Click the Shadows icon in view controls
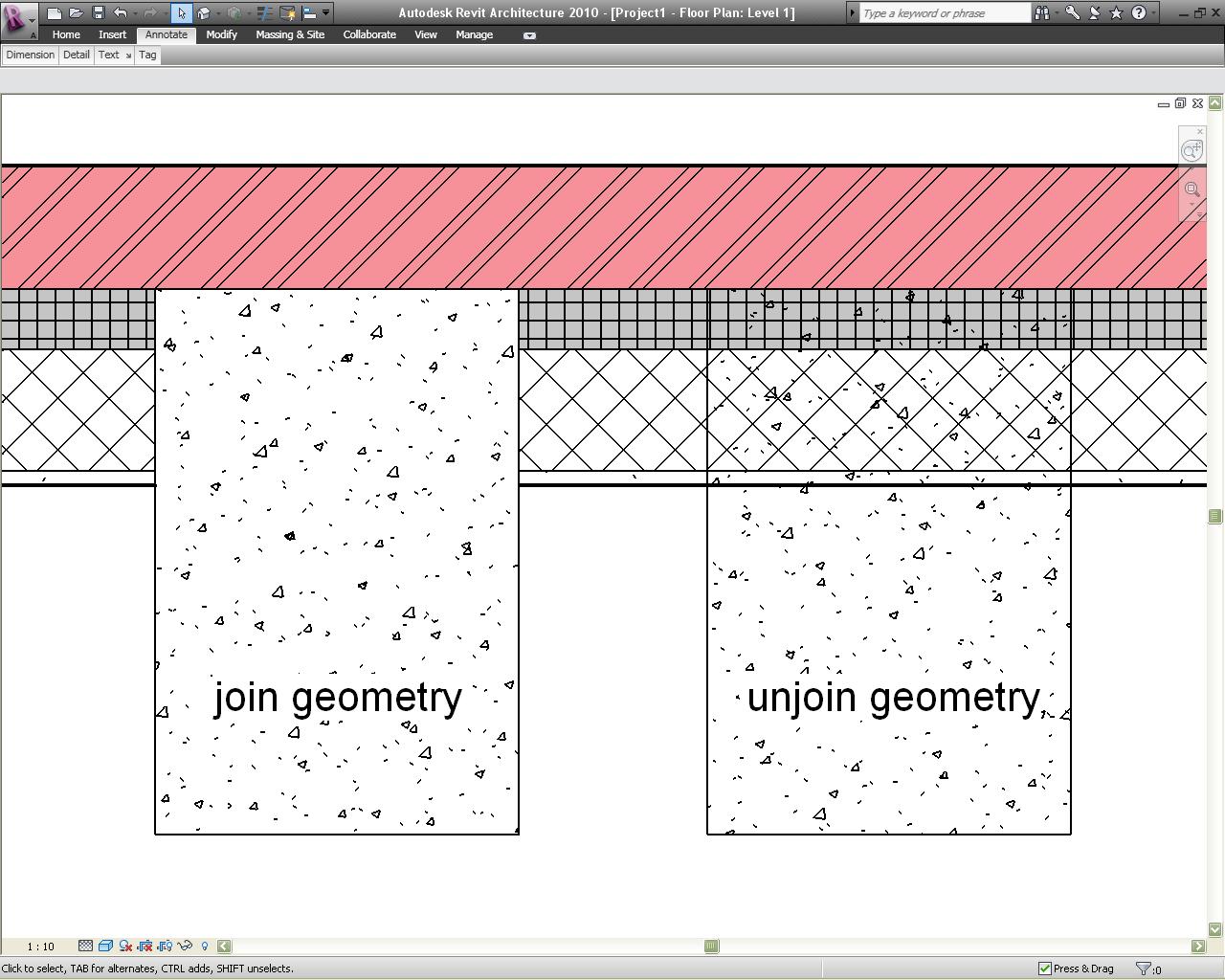 pos(125,947)
